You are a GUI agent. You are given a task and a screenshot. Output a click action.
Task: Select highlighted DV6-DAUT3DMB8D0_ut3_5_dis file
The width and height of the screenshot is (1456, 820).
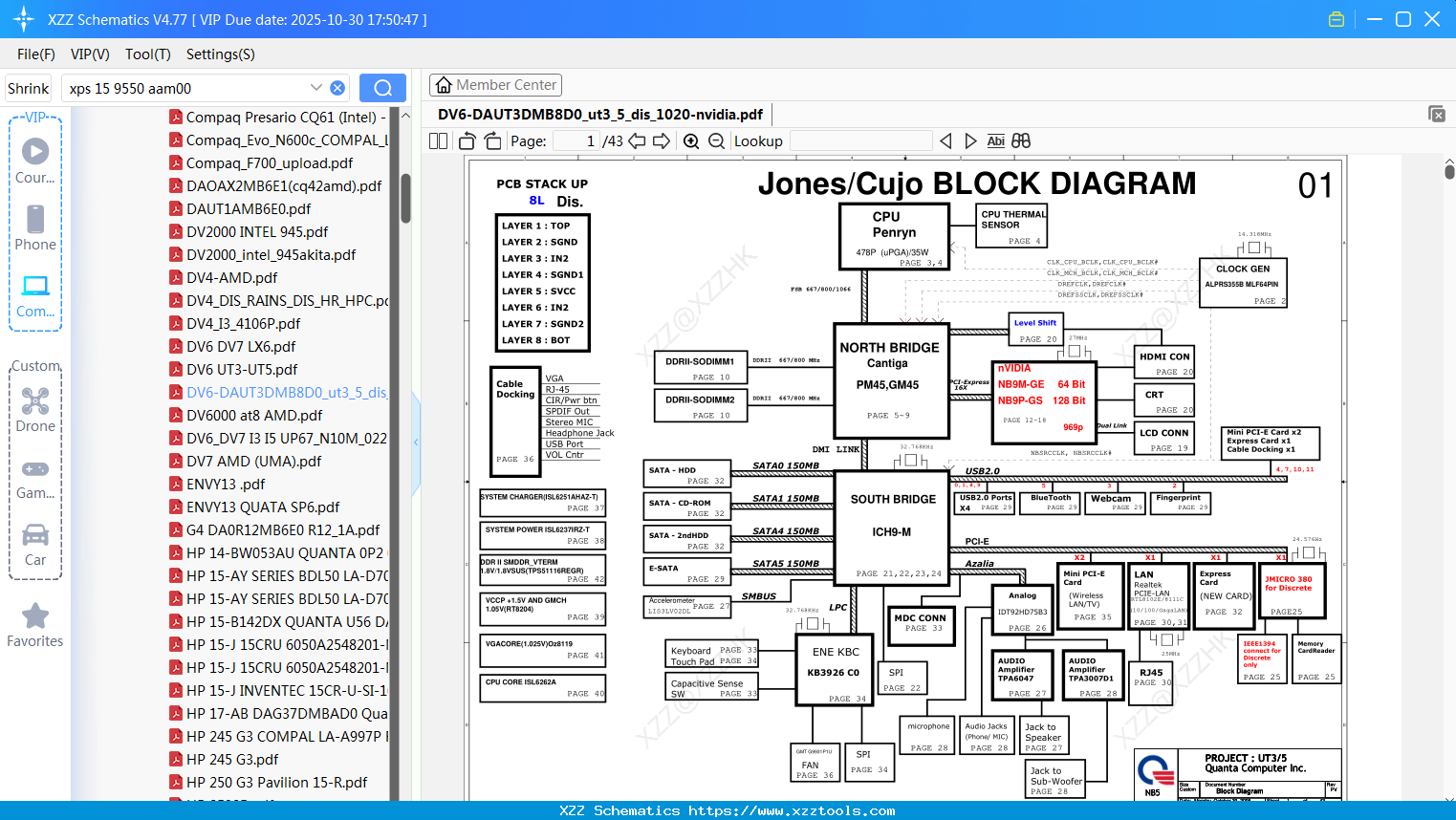pos(277,392)
